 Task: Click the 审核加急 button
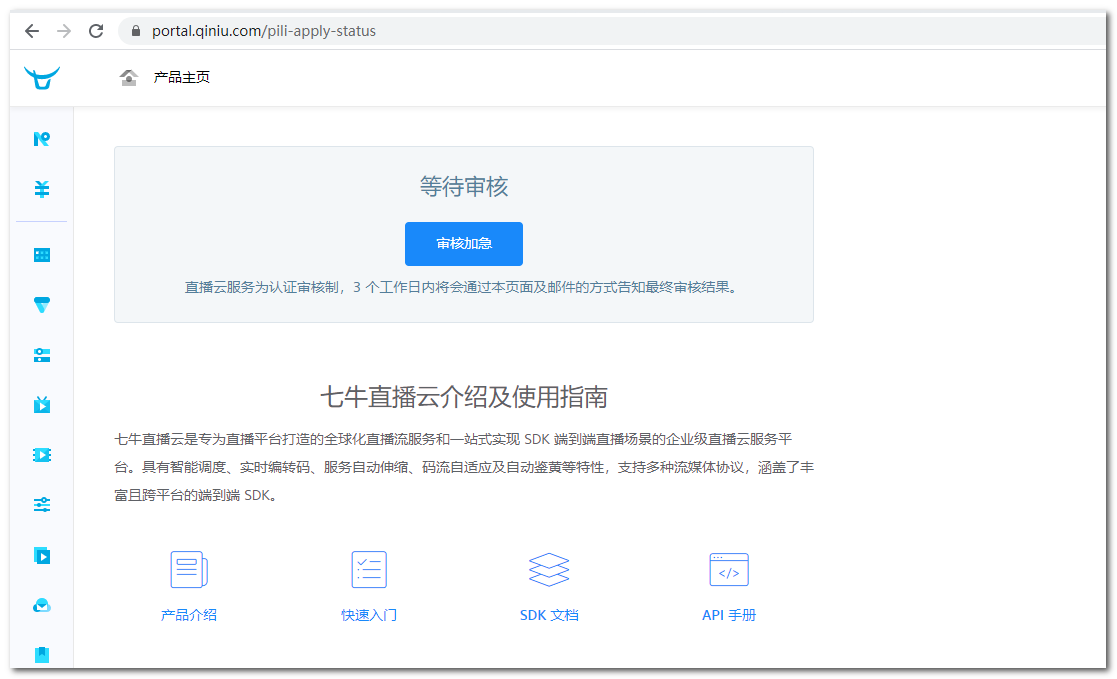point(464,244)
